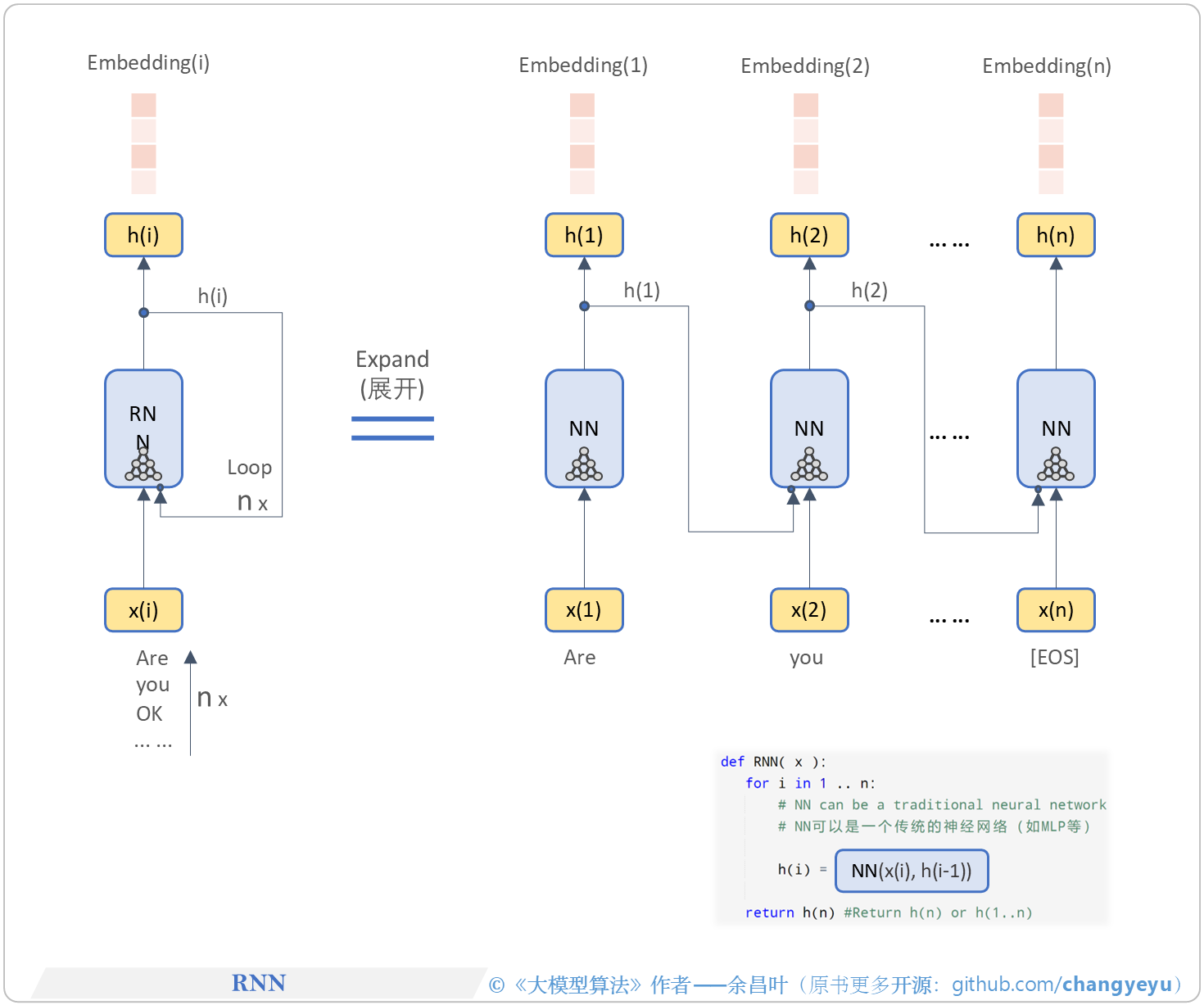Switch to the RNN label tab at bottom
The image size is (1204, 1005).
259,982
